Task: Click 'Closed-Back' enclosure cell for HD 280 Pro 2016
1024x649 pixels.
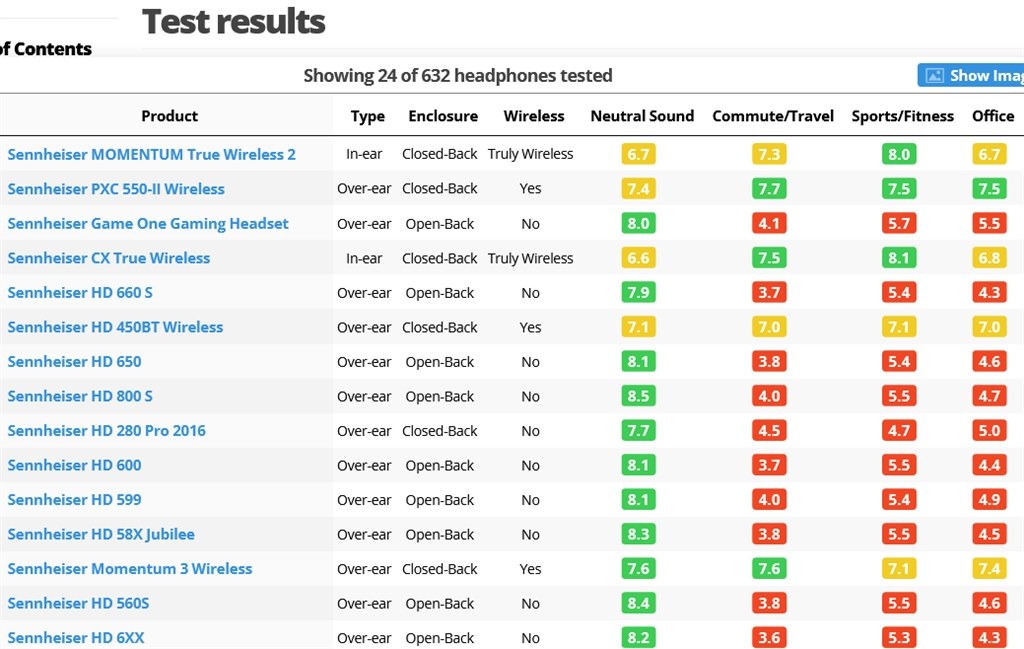Action: (x=440, y=431)
